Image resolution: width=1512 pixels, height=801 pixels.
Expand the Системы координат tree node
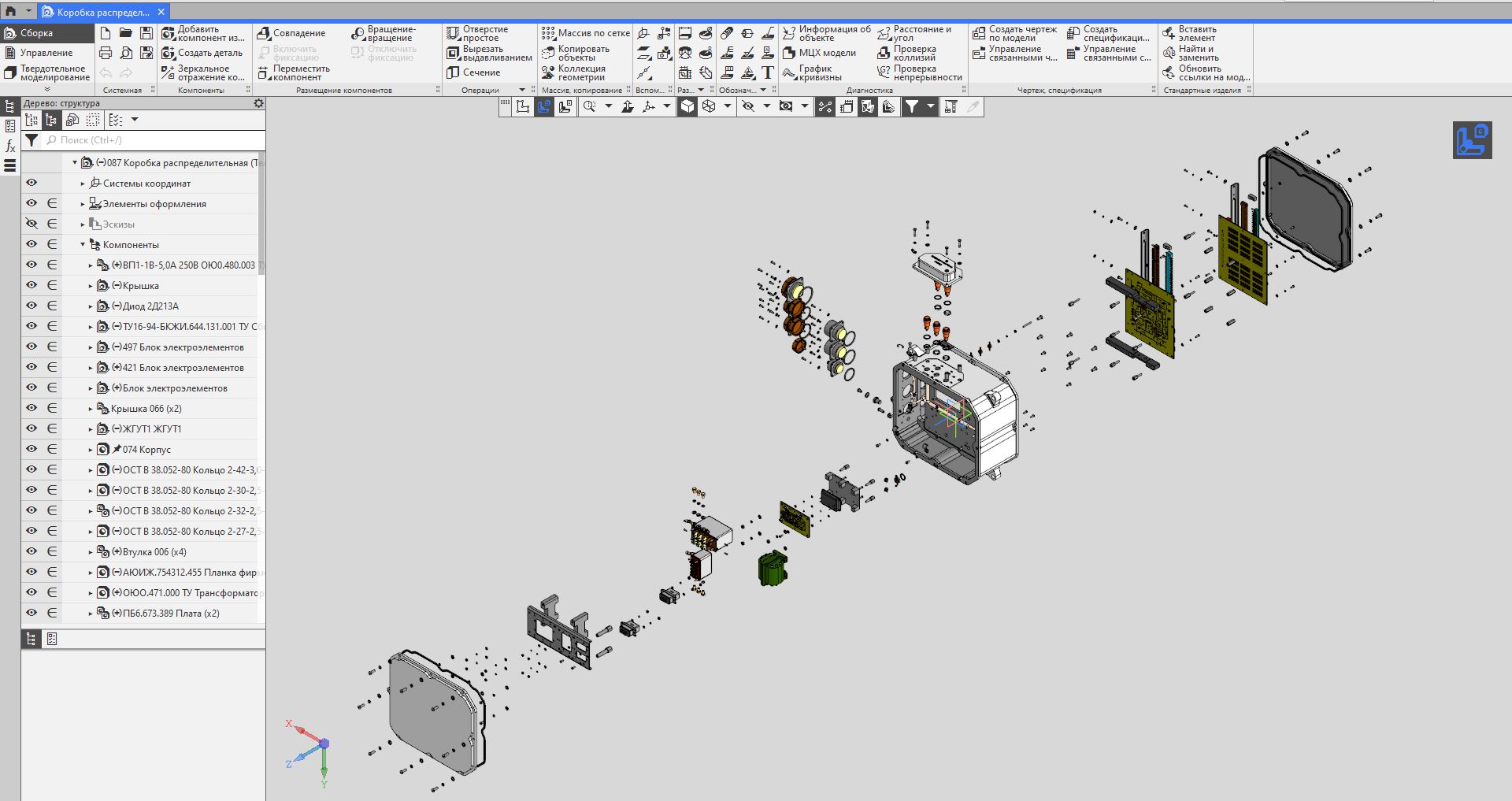[x=83, y=184]
